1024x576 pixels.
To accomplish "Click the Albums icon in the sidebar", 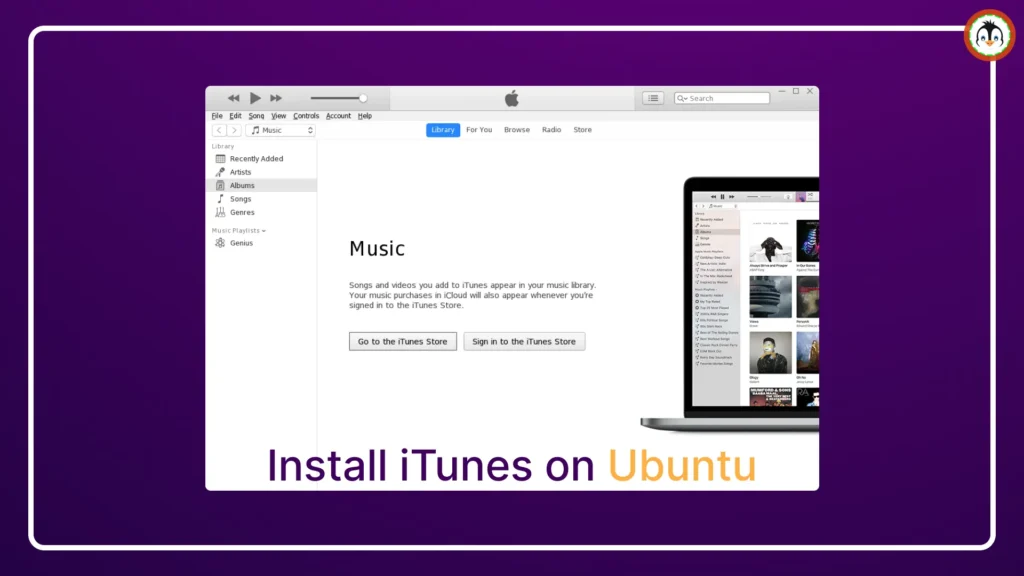I will [x=222, y=185].
